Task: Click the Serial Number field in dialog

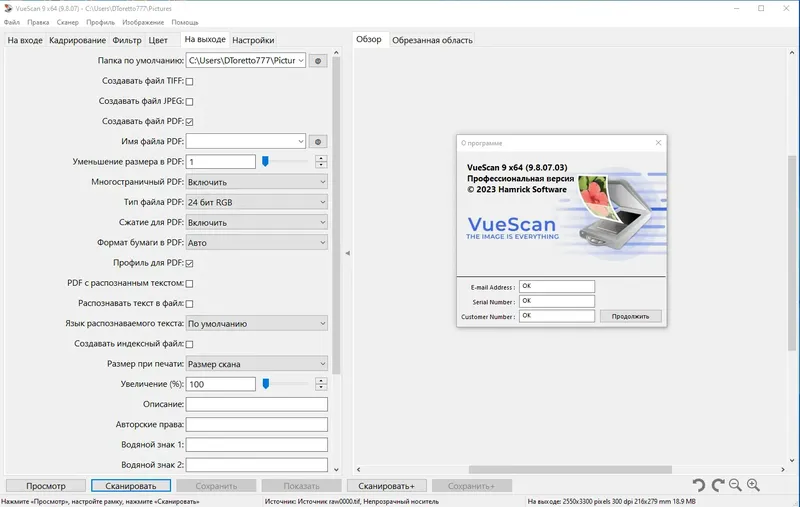Action: 557,301
